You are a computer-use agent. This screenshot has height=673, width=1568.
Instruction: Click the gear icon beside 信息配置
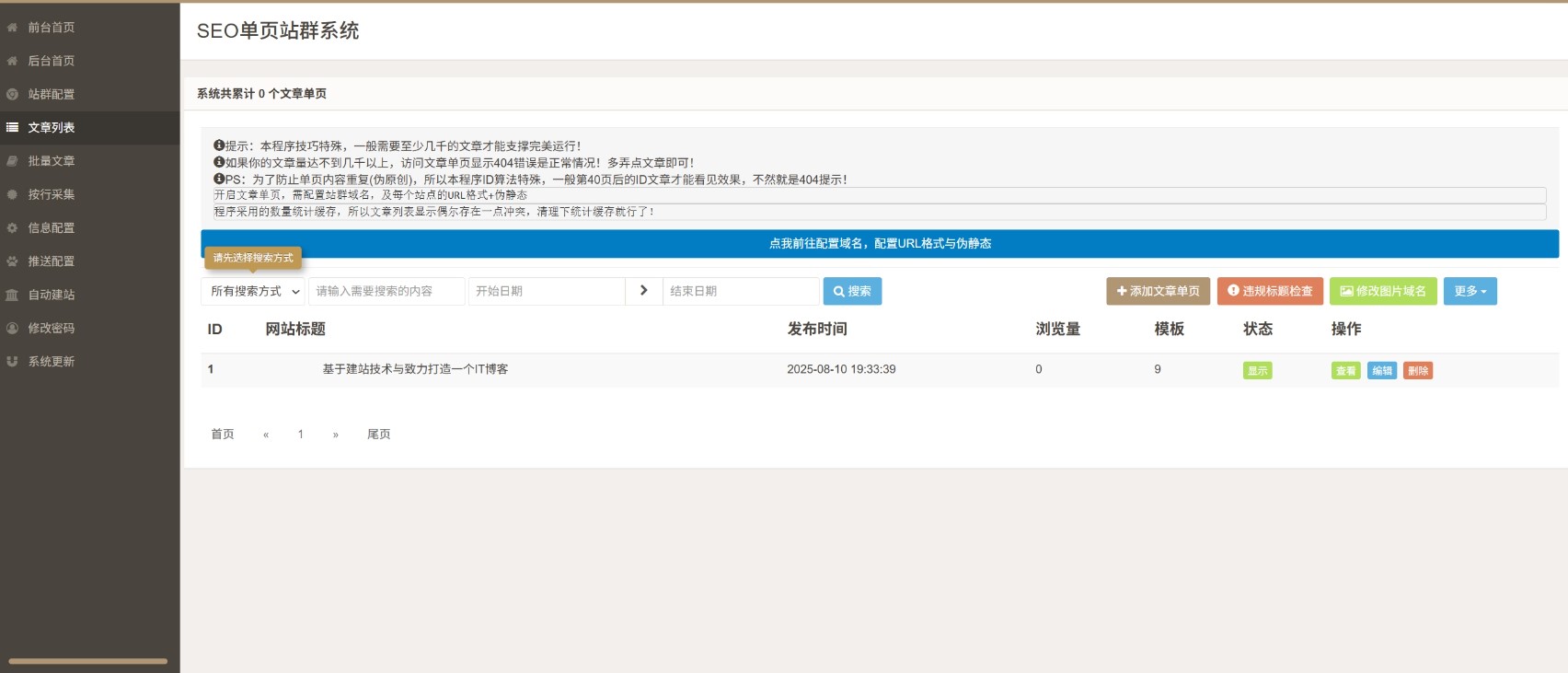click(x=12, y=228)
